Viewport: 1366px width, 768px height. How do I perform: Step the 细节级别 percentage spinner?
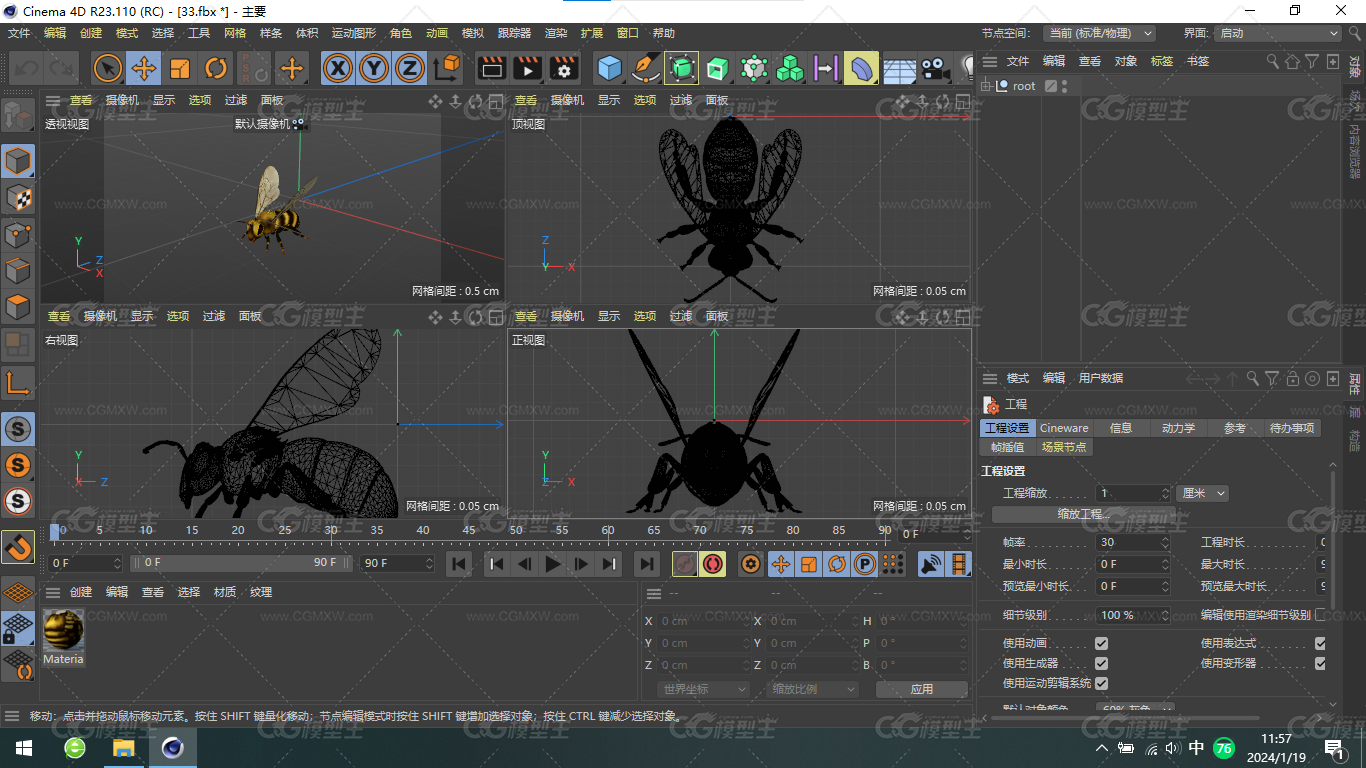[x=1165, y=615]
